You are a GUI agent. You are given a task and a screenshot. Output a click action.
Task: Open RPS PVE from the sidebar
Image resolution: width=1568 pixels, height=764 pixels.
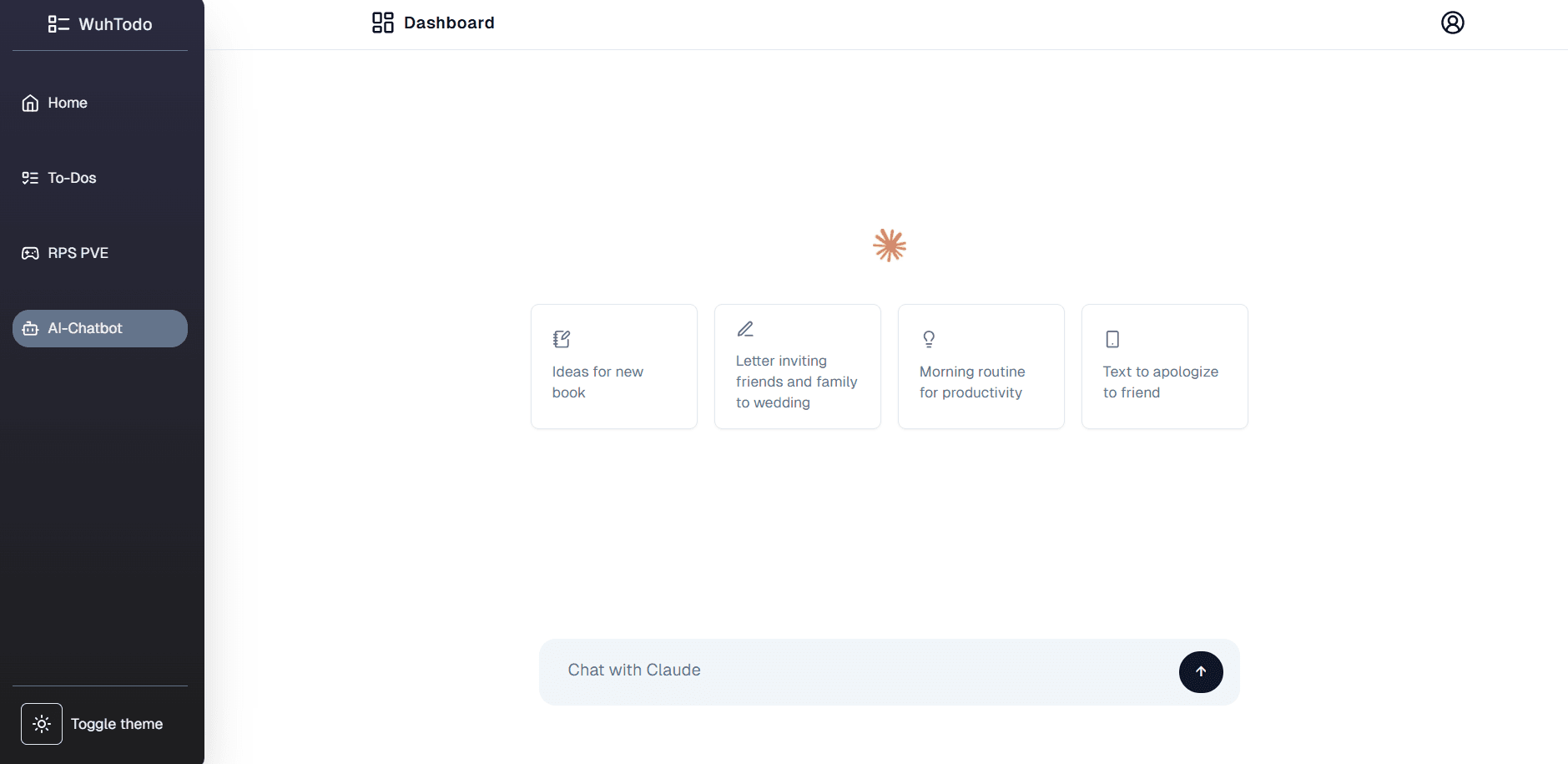point(78,253)
